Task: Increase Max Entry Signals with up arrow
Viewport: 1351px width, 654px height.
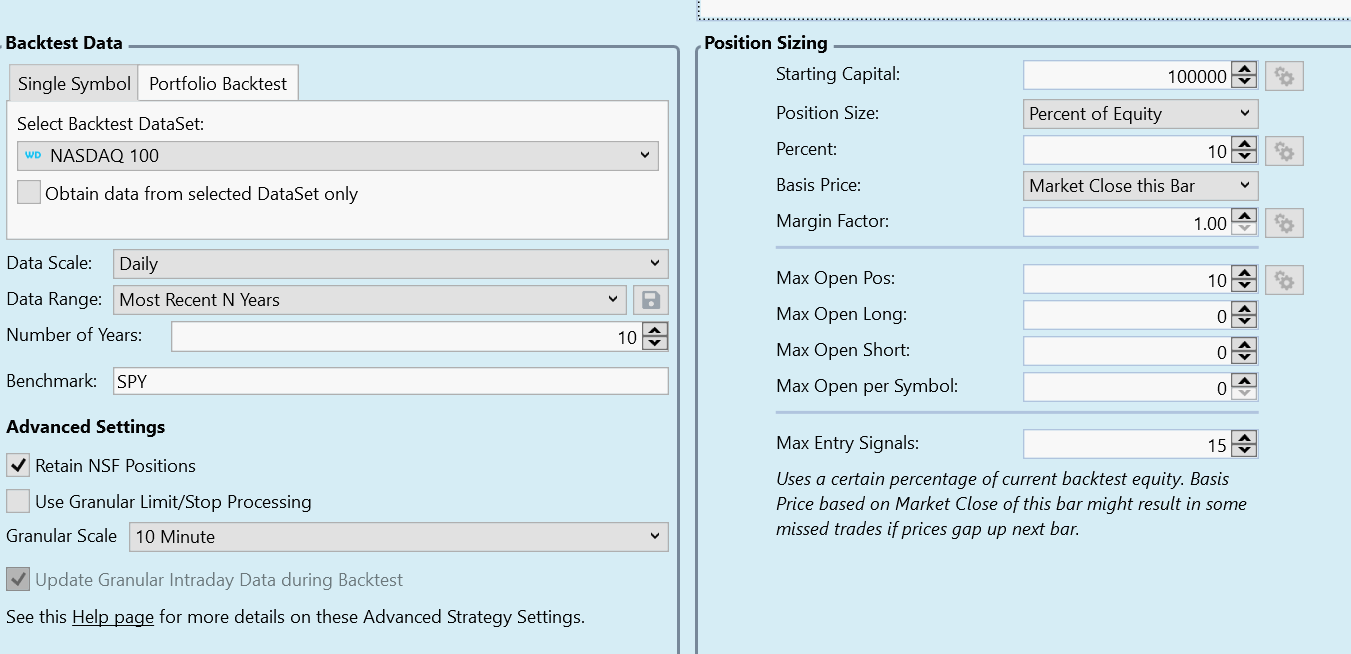Action: (1244, 438)
